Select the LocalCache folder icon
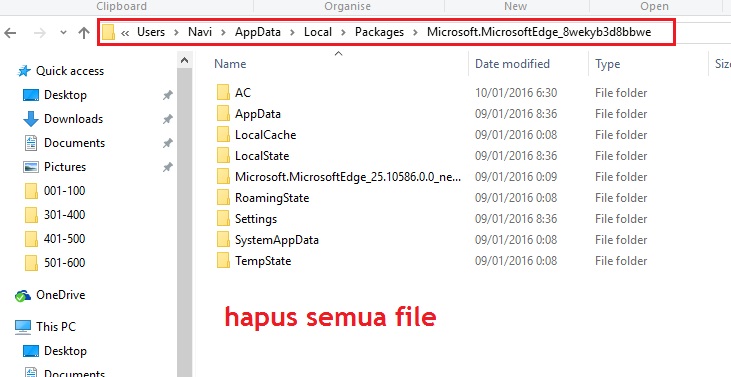Screen dimensions: 731x377 coord(223,135)
